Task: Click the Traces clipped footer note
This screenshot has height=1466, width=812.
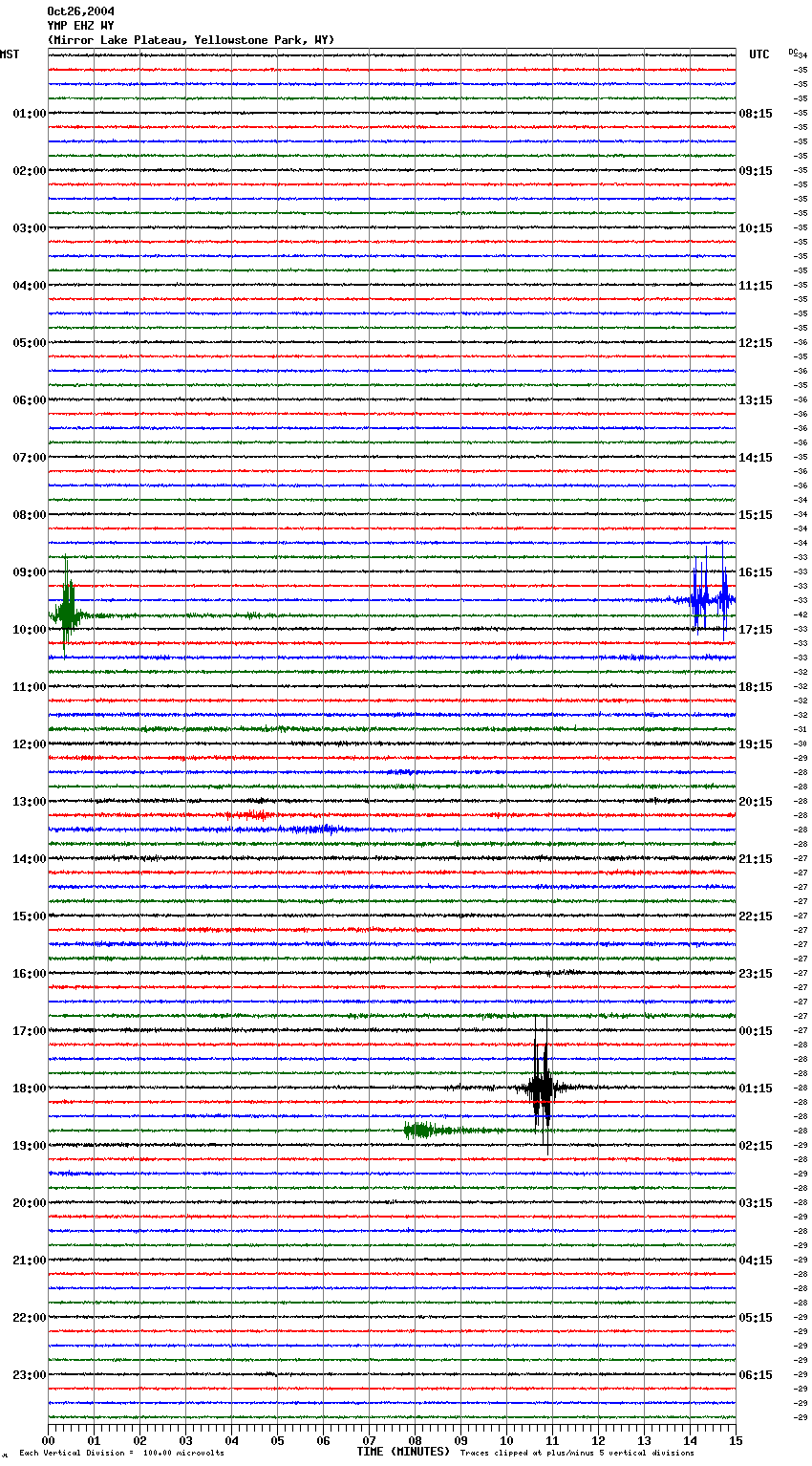Action: pos(577,1454)
